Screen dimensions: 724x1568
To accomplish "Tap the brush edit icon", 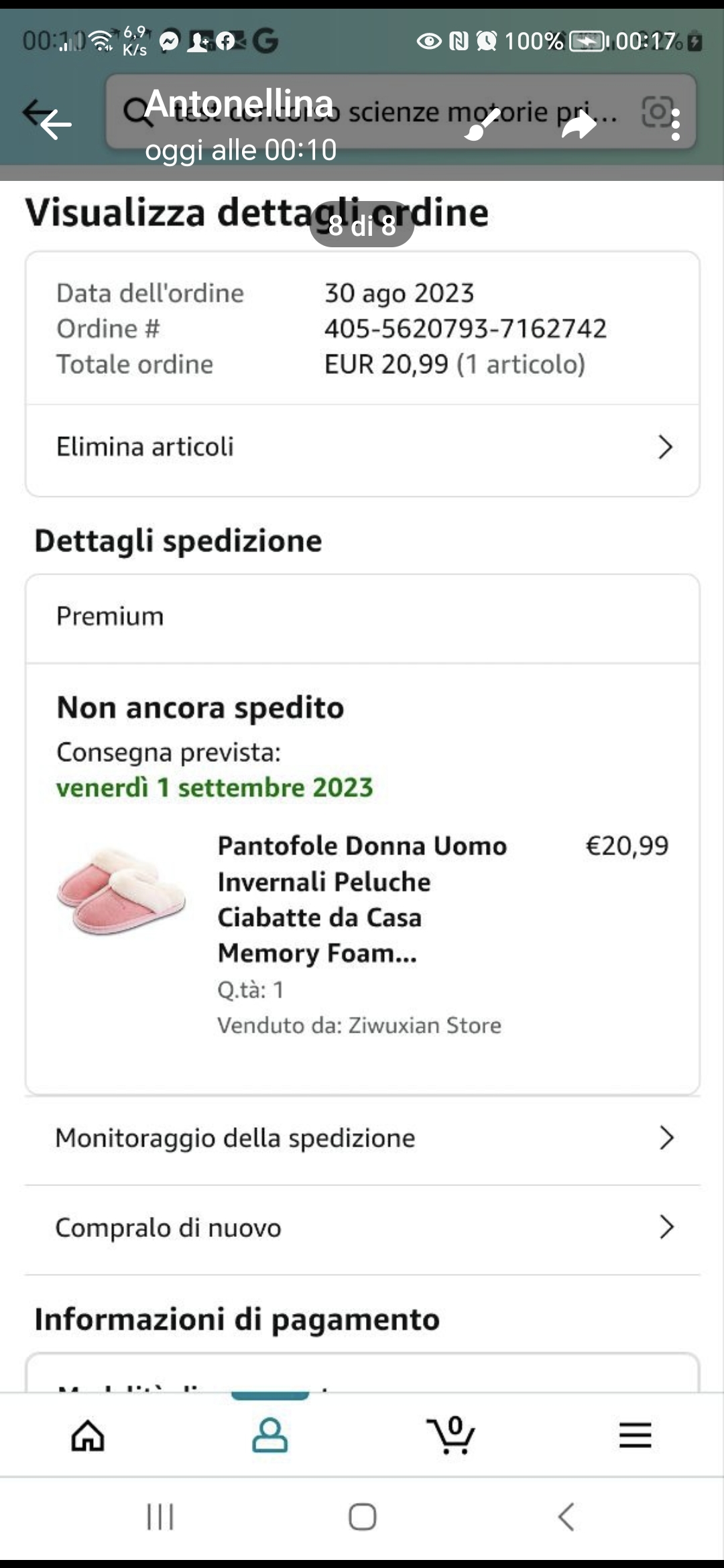I will (483, 125).
